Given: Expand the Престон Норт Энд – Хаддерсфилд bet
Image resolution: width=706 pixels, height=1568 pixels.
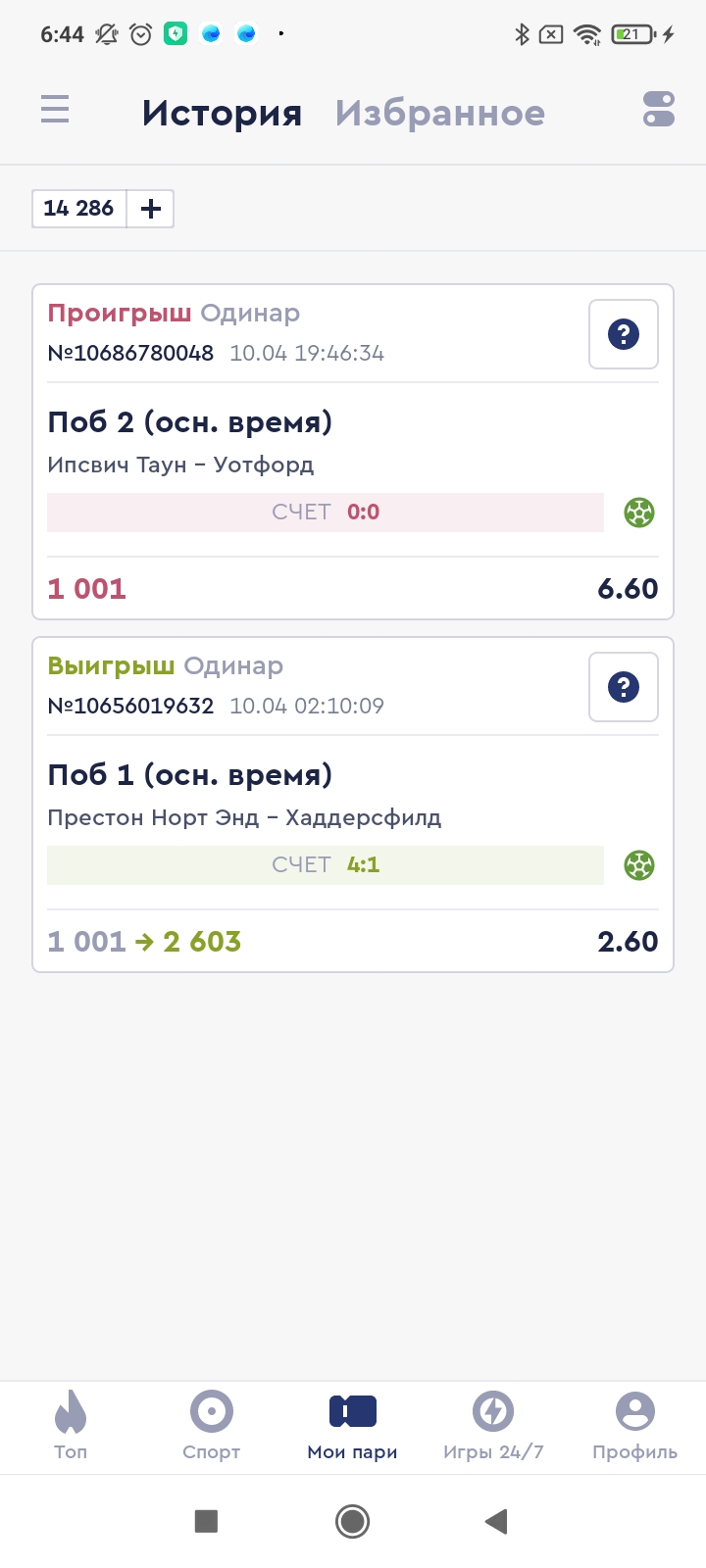Looking at the screenshot, I should click(x=294, y=794).
